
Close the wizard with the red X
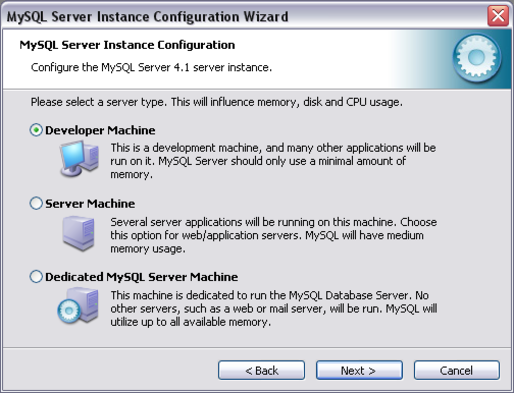[x=498, y=16]
